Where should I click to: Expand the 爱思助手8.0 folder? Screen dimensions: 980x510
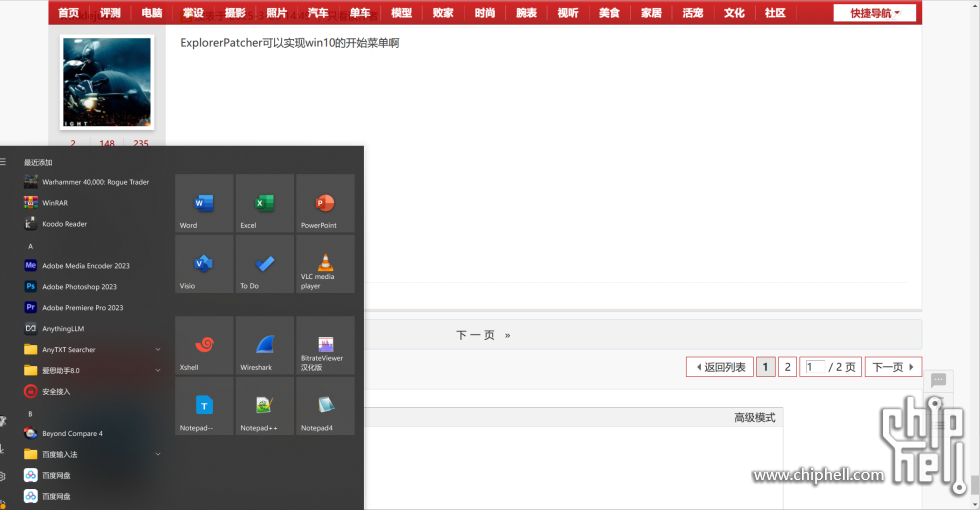tap(92, 370)
